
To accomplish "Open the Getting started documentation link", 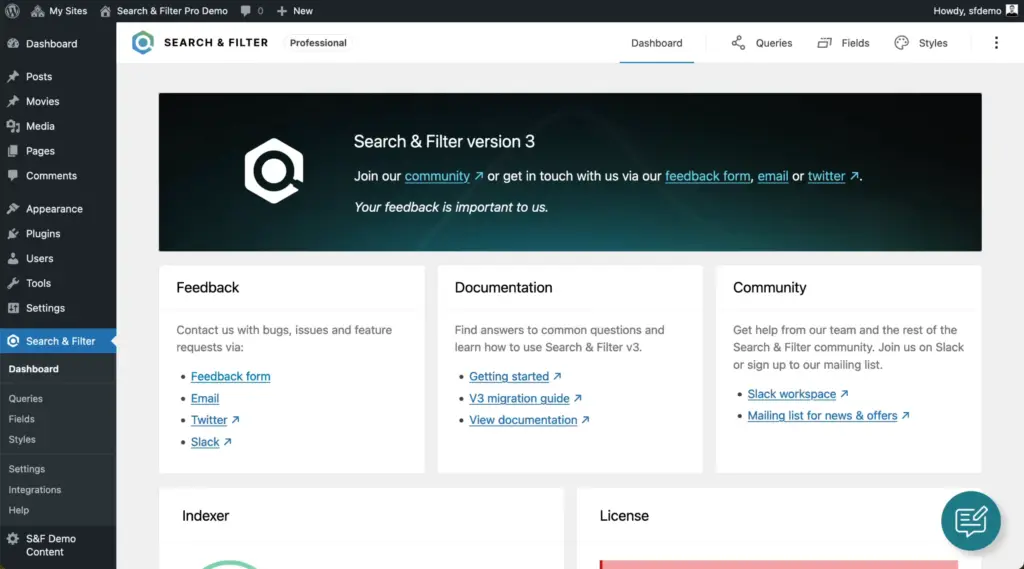I will click(509, 376).
